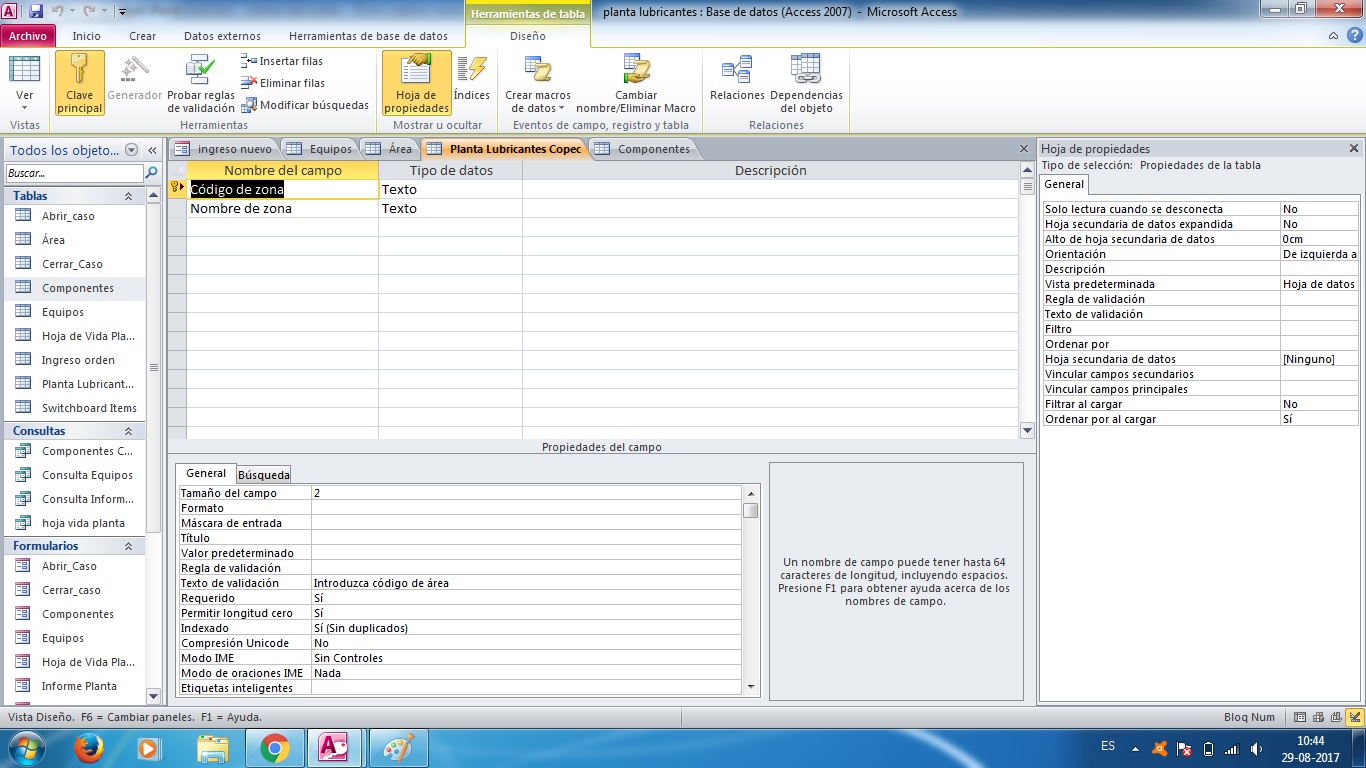Screen dimensions: 1366x768
Task: Open Herramientas de base de datos tab
Action: tap(368, 36)
